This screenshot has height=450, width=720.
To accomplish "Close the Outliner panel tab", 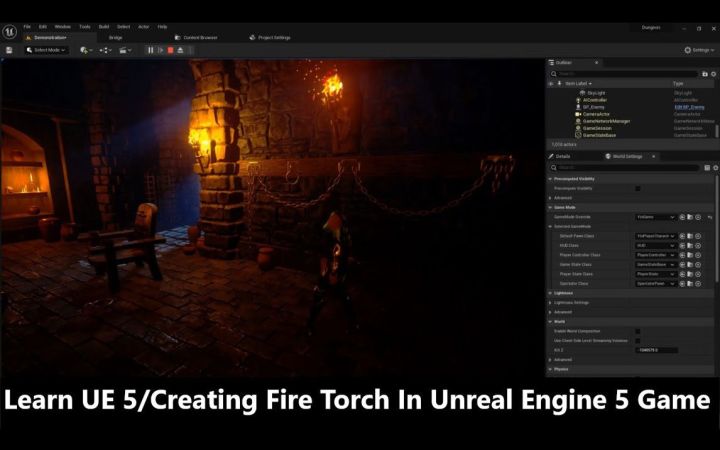I will [x=596, y=62].
